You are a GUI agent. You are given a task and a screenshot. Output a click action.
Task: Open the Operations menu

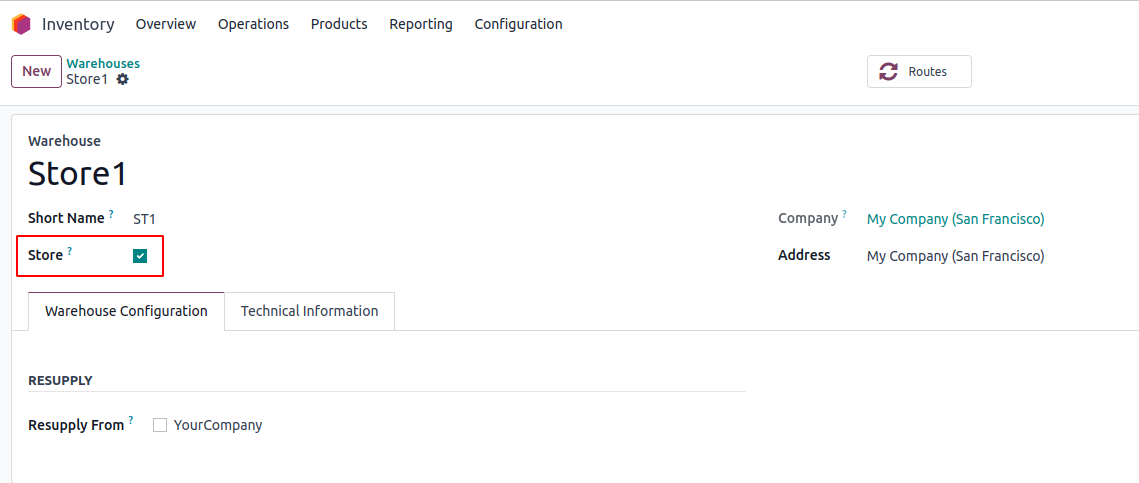[254, 24]
